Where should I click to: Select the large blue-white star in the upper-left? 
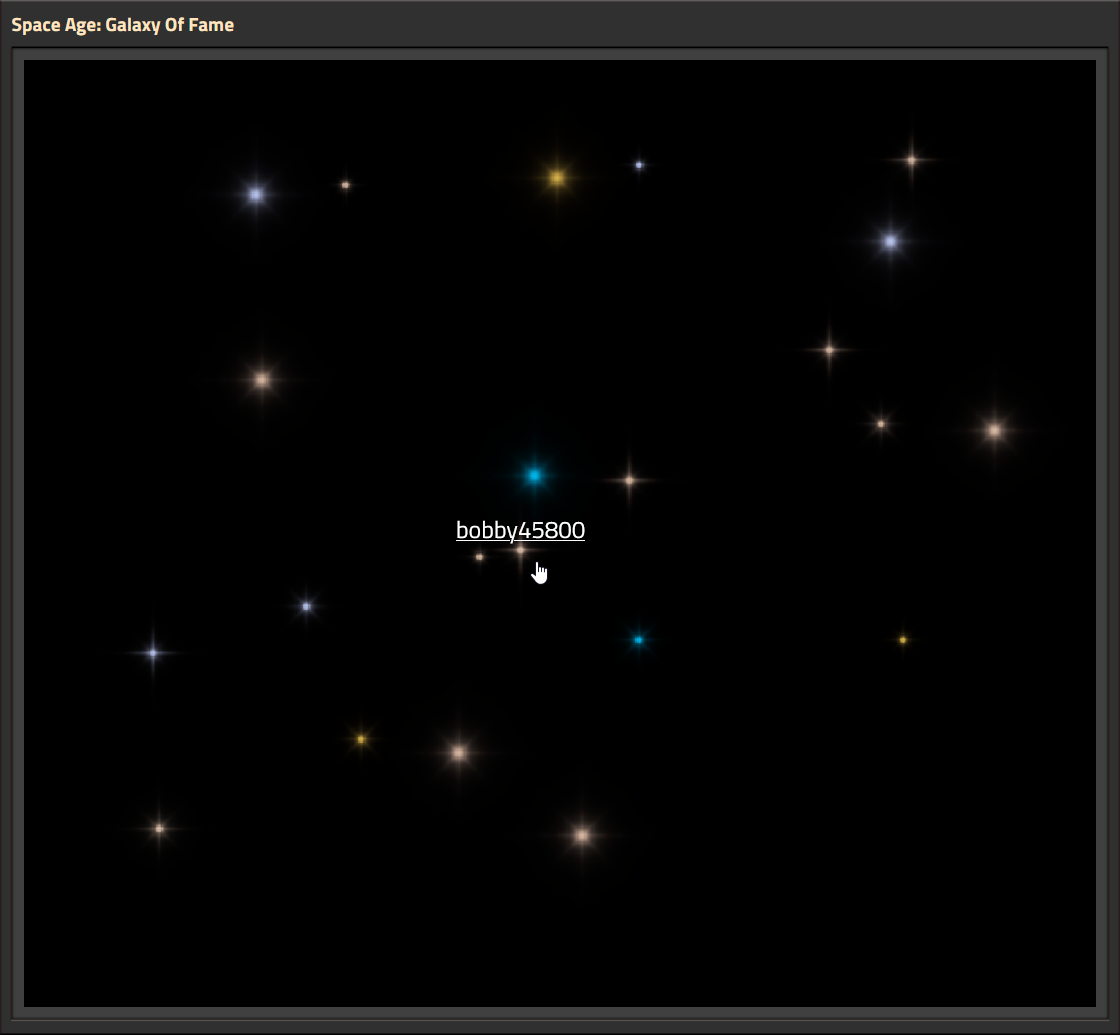[x=256, y=194]
